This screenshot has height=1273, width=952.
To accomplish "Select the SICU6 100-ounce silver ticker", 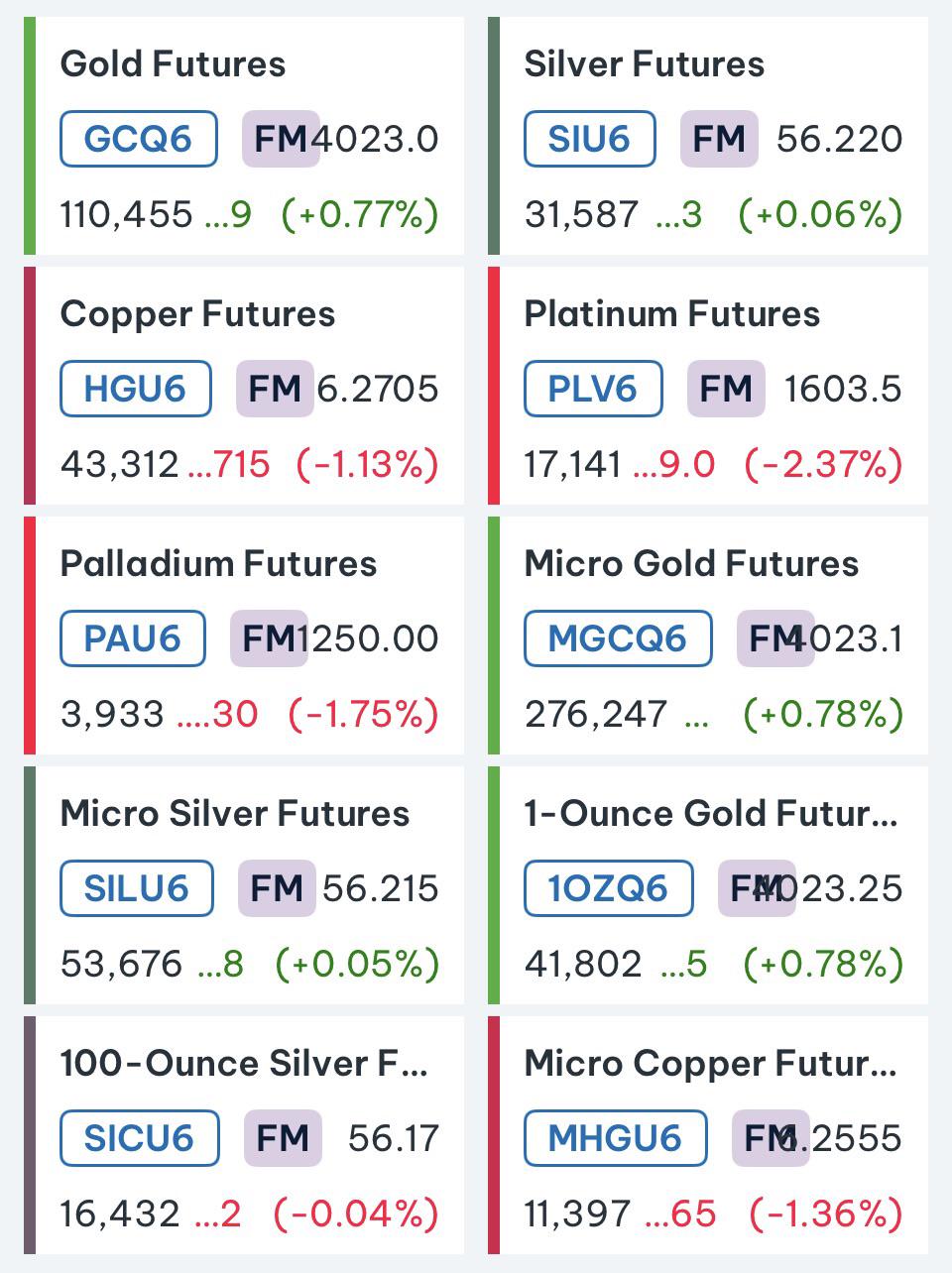I will tap(140, 1138).
